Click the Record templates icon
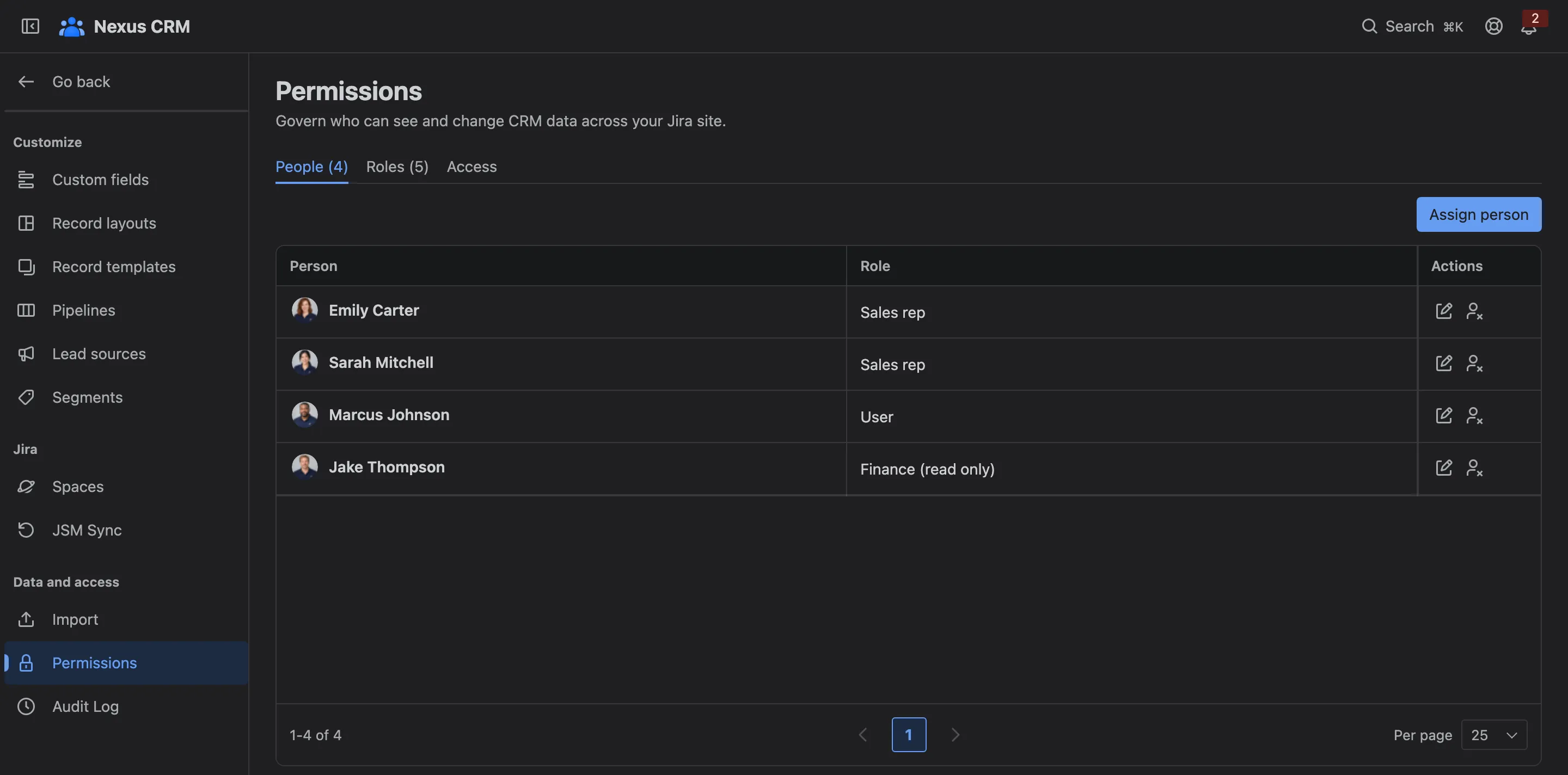 [26, 267]
